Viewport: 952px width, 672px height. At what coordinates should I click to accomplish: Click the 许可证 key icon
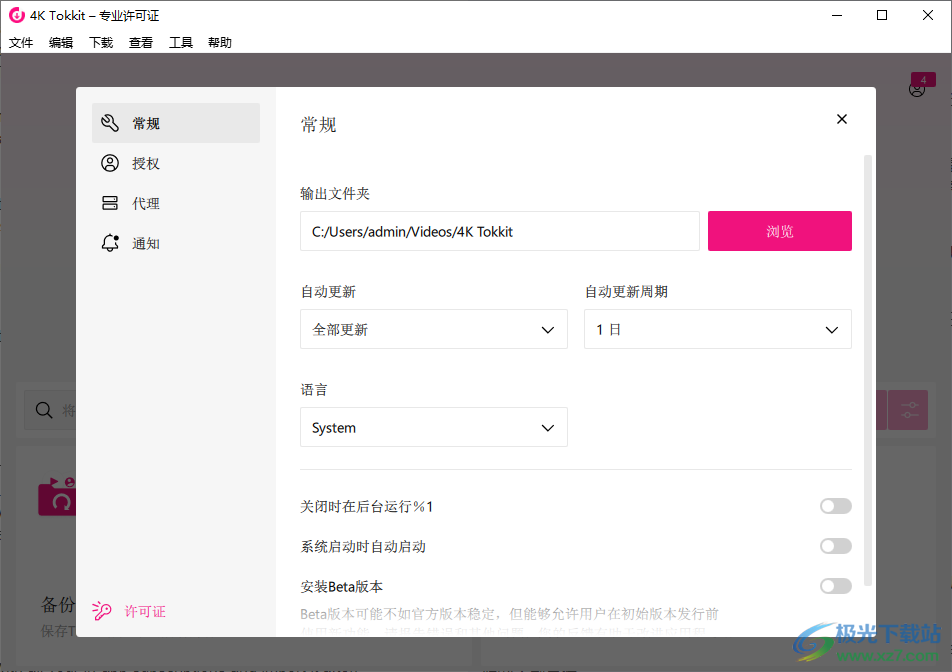click(101, 611)
